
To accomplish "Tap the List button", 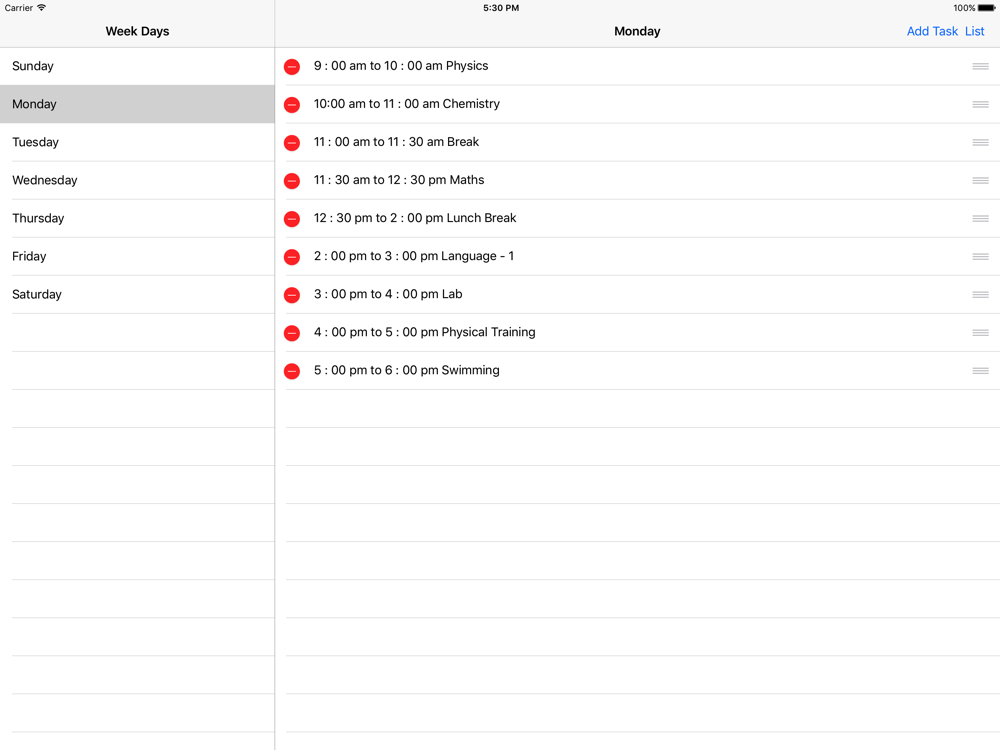I will (974, 31).
